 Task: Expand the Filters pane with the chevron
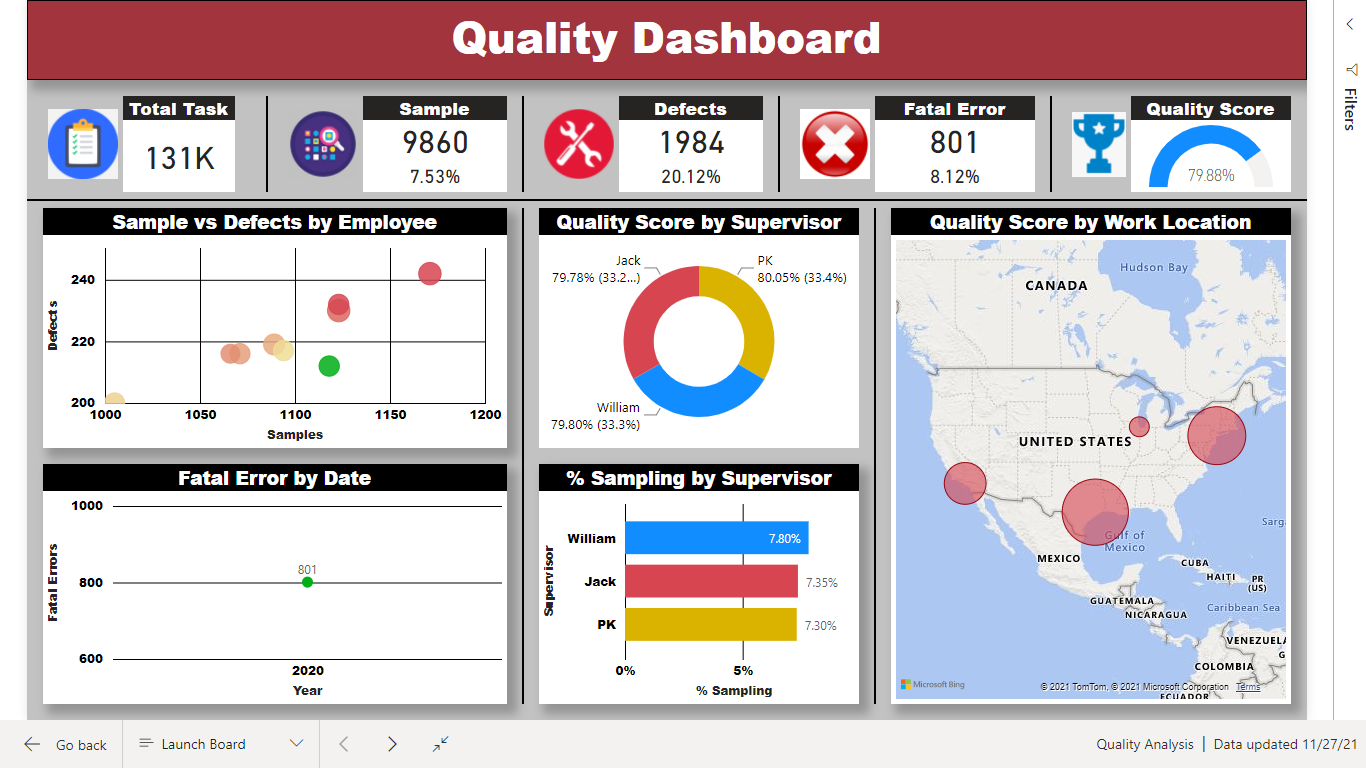1352,23
